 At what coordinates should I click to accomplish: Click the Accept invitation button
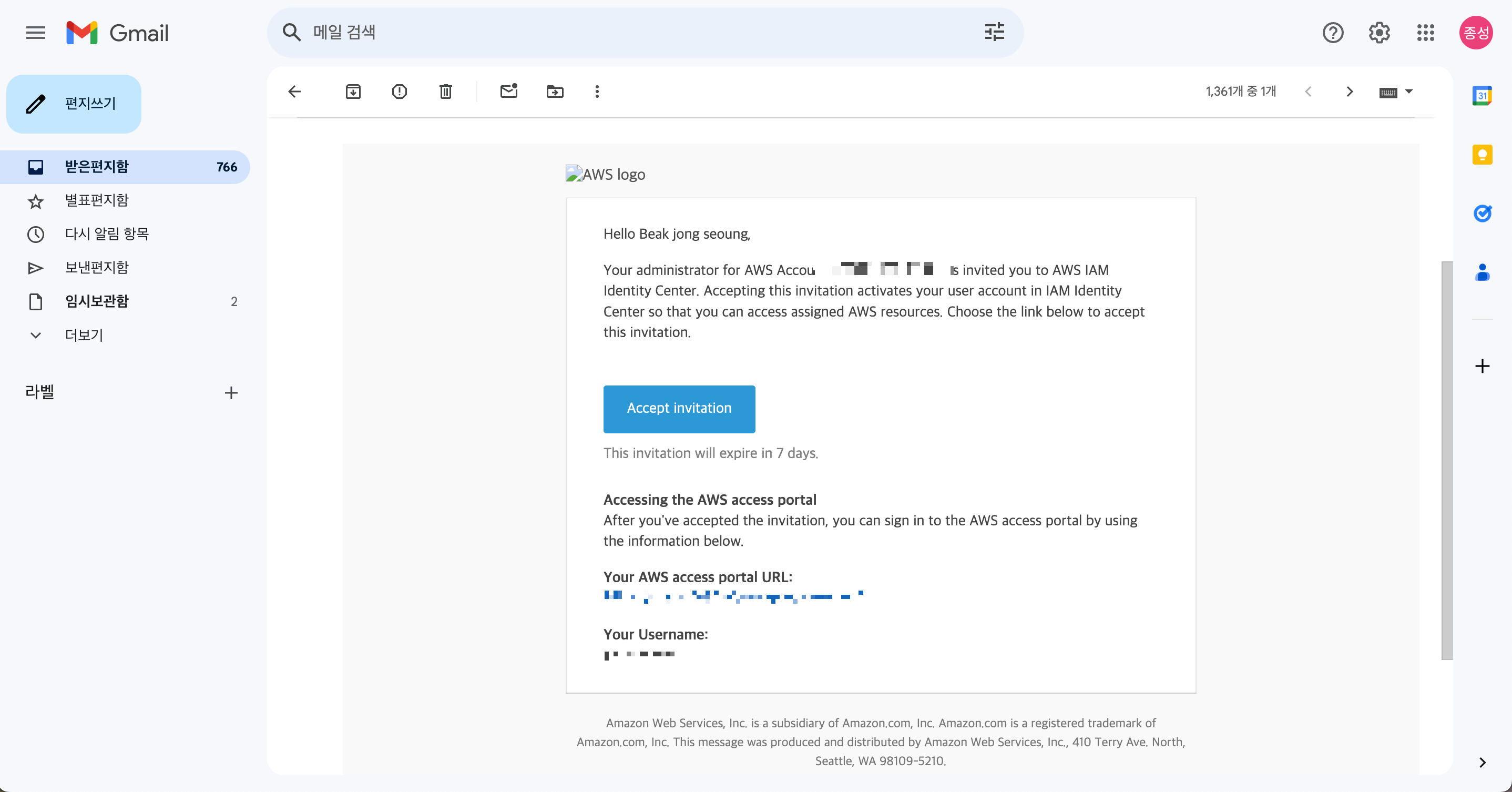coord(679,409)
